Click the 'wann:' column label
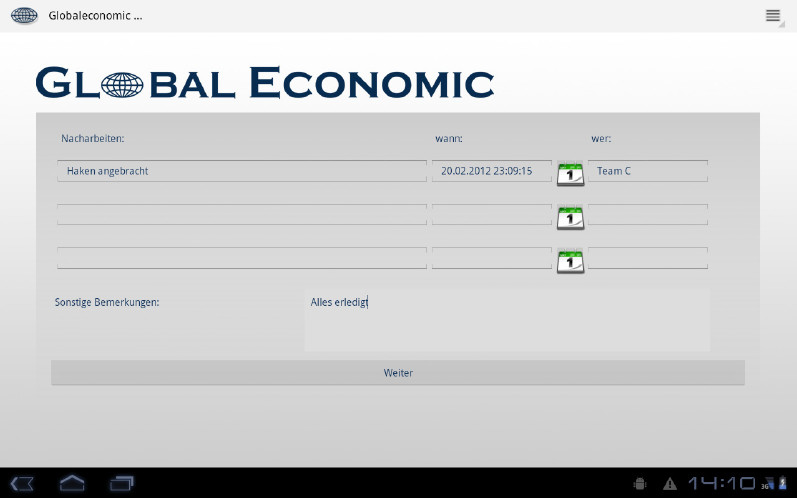The height and width of the screenshot is (499, 797). click(x=449, y=138)
